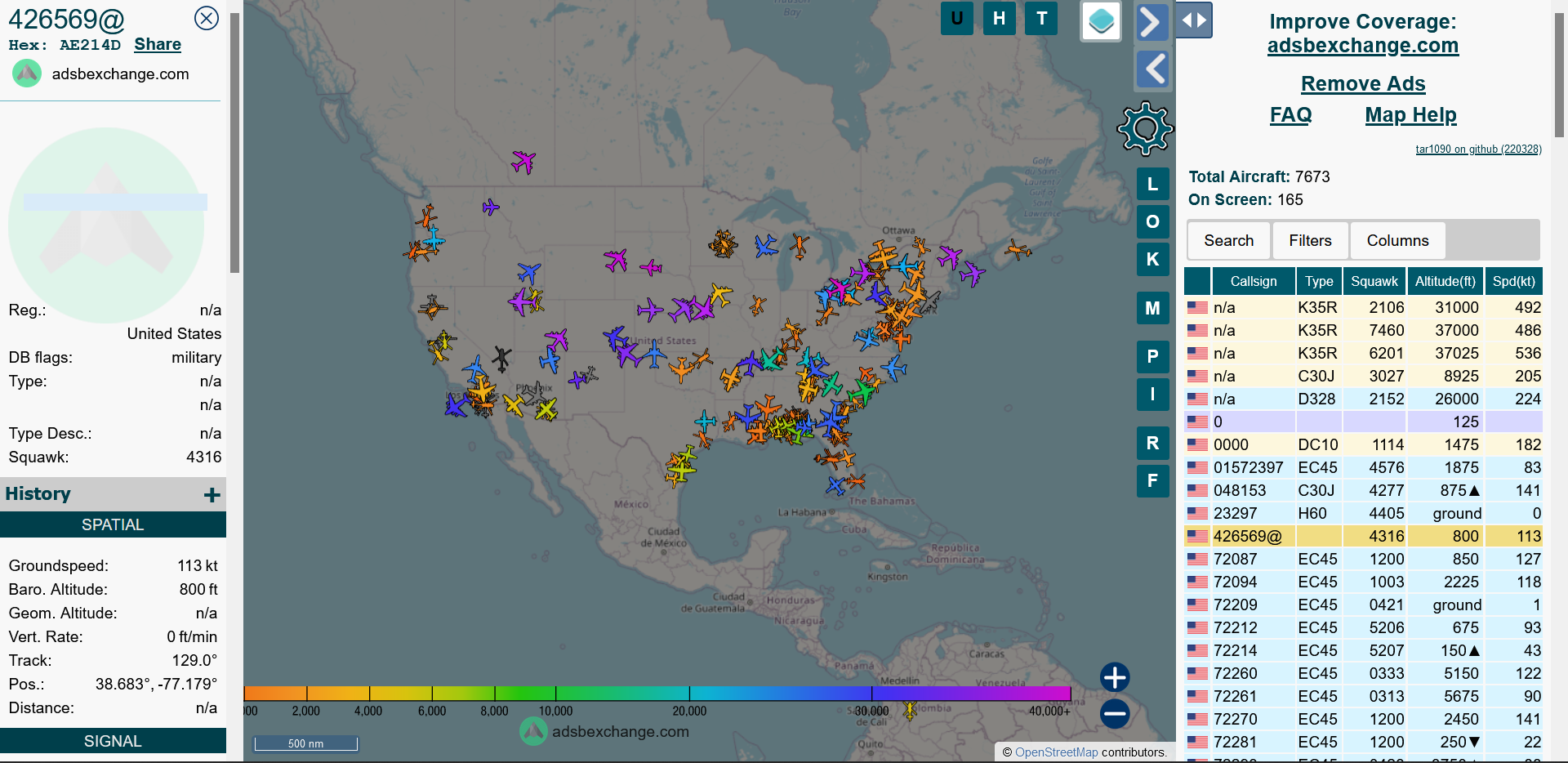The width and height of the screenshot is (1568, 763).
Task: Zoom out the map with minus button
Action: coord(1115,713)
